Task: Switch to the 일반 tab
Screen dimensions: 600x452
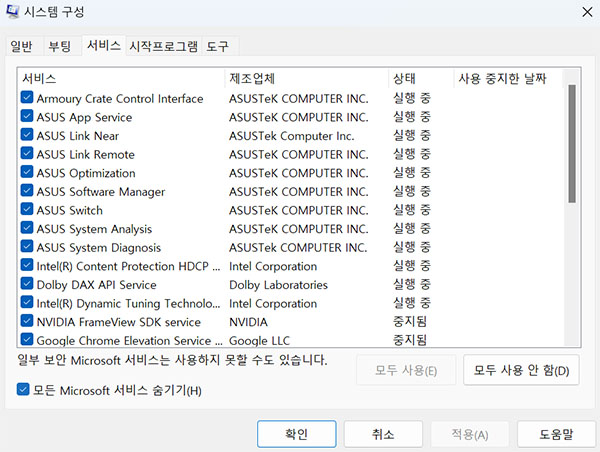Action: (x=21, y=46)
